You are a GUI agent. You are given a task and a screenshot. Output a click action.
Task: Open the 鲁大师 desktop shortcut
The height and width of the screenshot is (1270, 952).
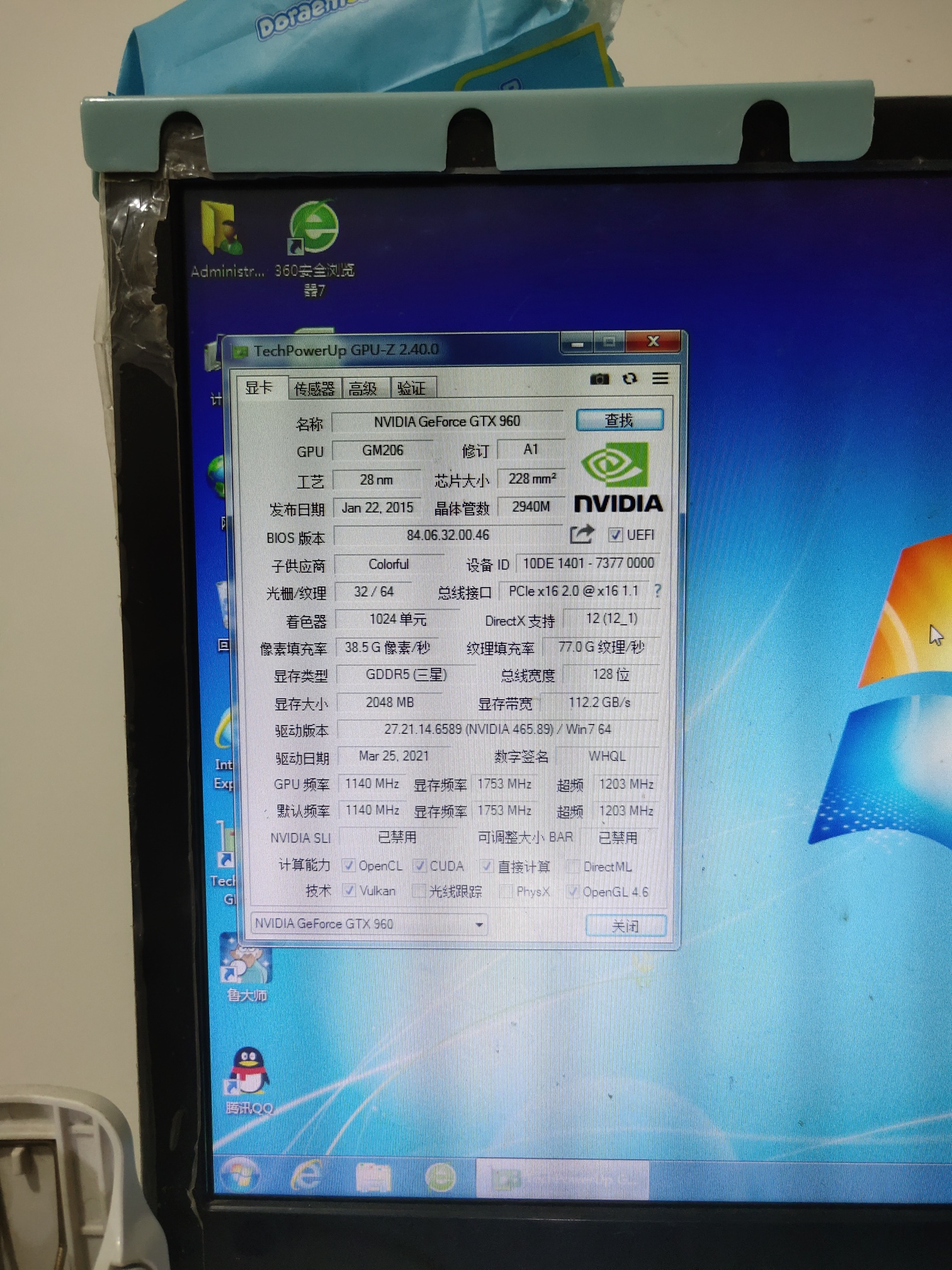pyautogui.click(x=246, y=968)
